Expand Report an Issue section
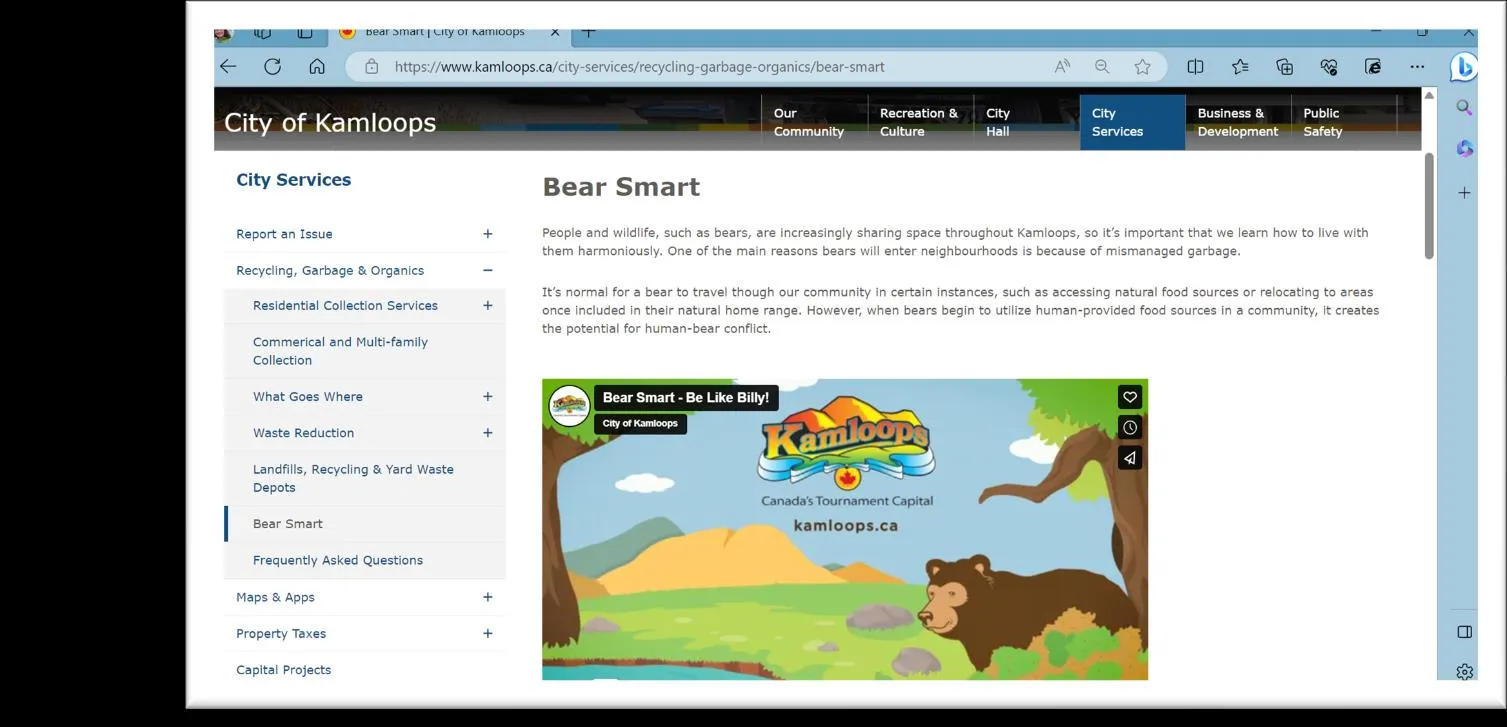The width and height of the screenshot is (1507, 727). click(x=487, y=234)
